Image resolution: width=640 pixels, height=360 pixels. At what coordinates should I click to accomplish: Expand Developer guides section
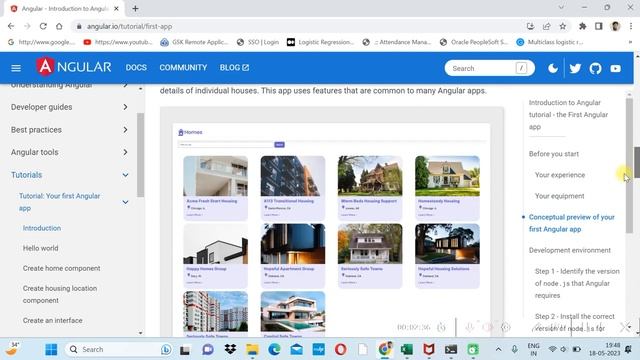(x=69, y=107)
